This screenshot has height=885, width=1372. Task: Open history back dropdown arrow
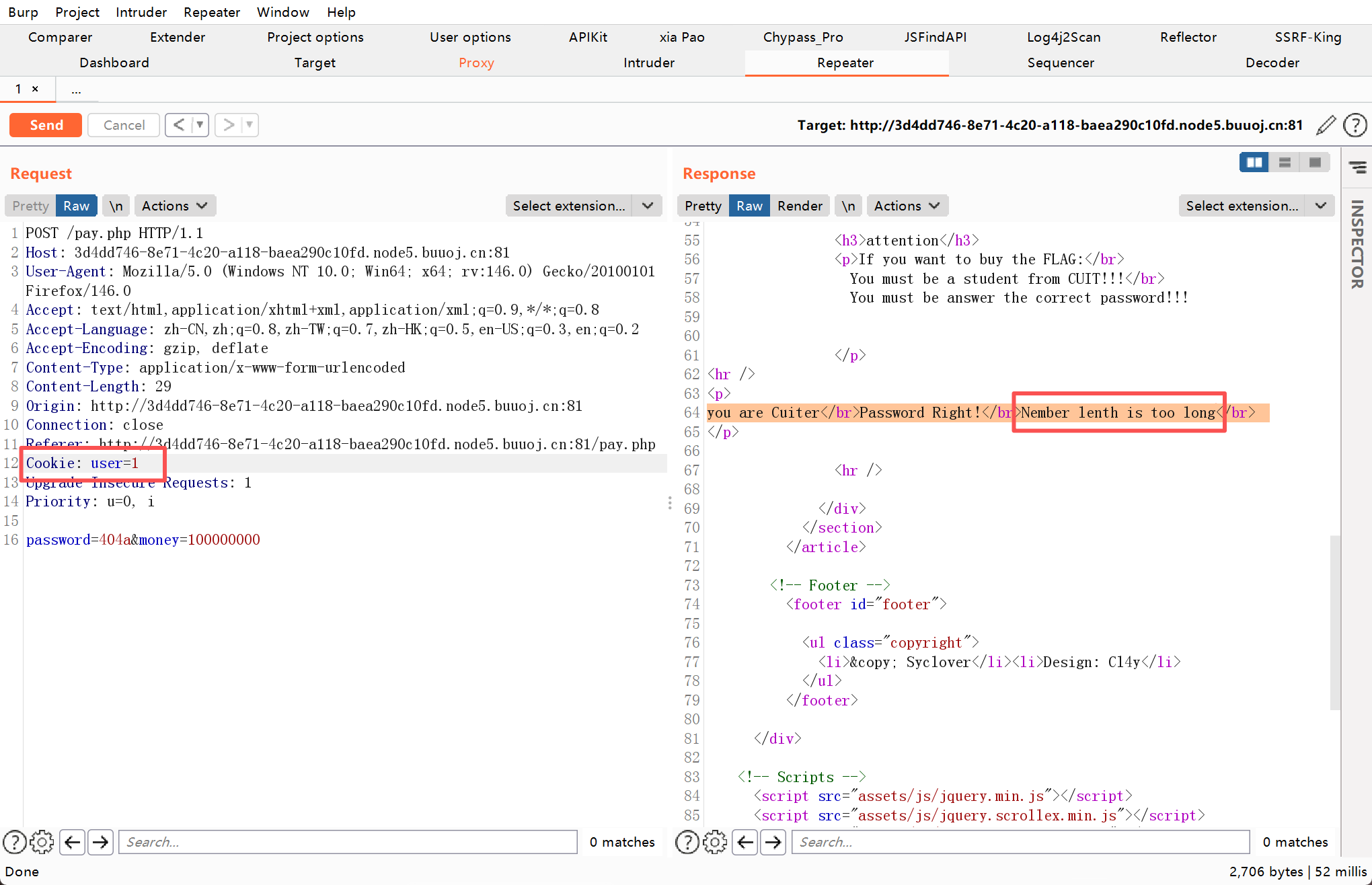point(200,125)
